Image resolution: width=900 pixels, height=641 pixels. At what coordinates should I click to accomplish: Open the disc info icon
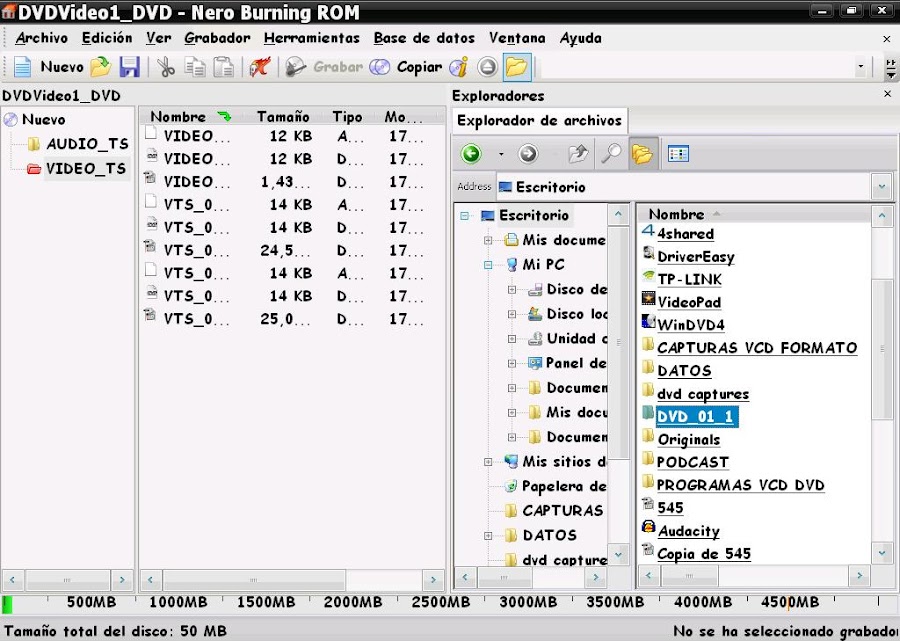tap(459, 67)
